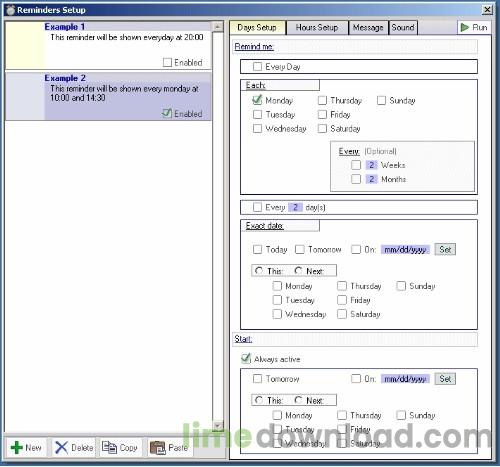Viewport: 500px width, 467px height.
Task: Uncheck Monday under Each
Action: [x=257, y=100]
